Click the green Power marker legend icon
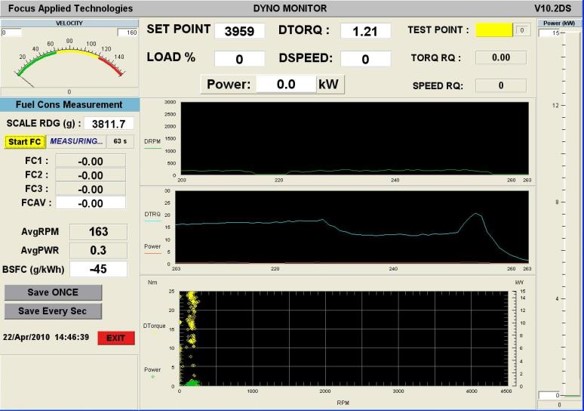Viewport: 584px width, 411px height. (x=152, y=377)
